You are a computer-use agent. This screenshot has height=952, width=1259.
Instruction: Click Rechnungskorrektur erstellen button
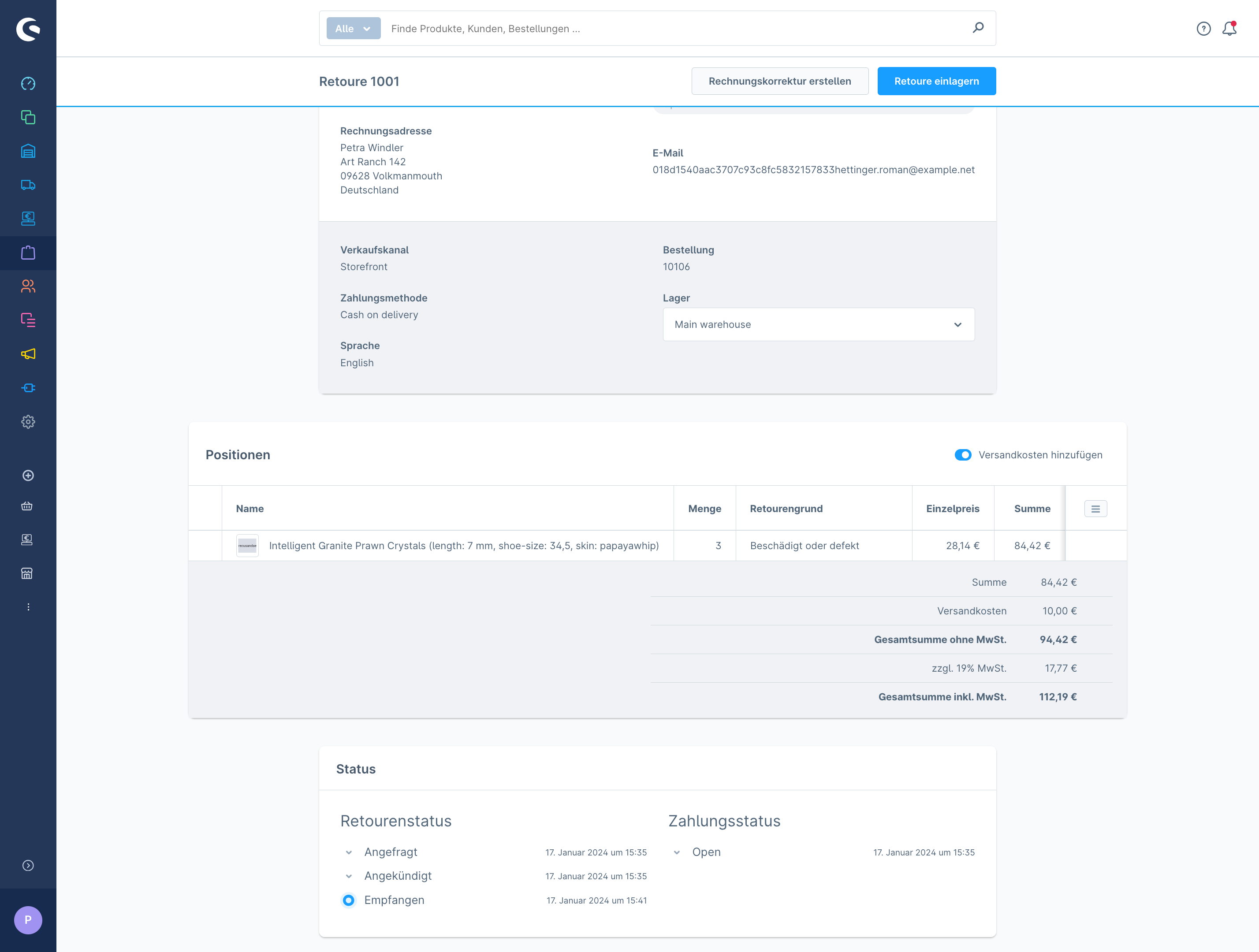[x=780, y=81]
